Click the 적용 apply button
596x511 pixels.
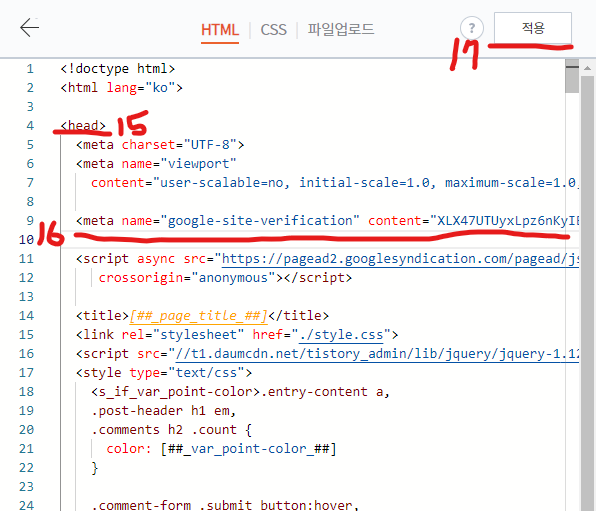tap(533, 28)
